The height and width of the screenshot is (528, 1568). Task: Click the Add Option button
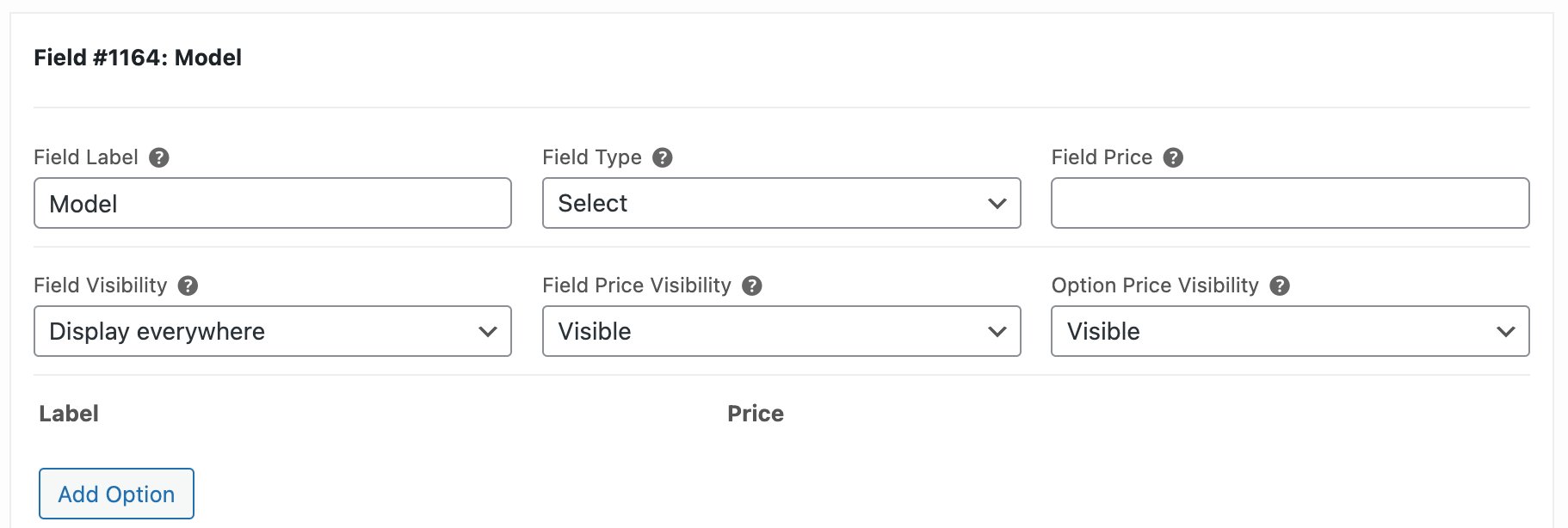[116, 494]
